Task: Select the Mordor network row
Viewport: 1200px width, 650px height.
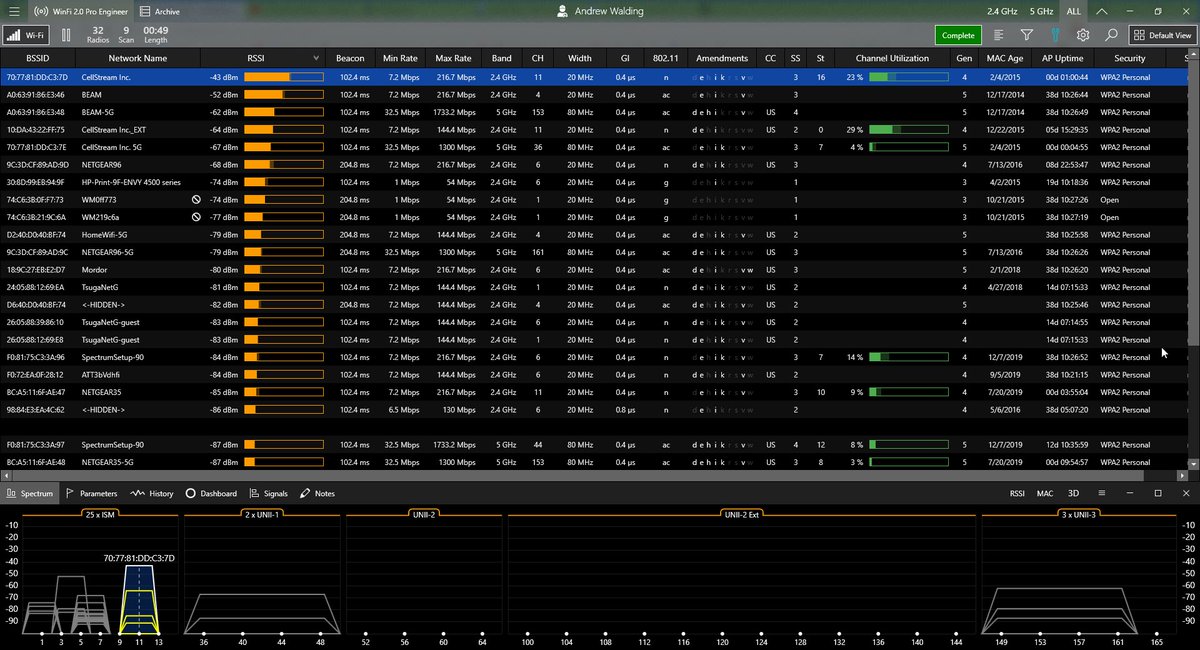Action: coord(595,270)
